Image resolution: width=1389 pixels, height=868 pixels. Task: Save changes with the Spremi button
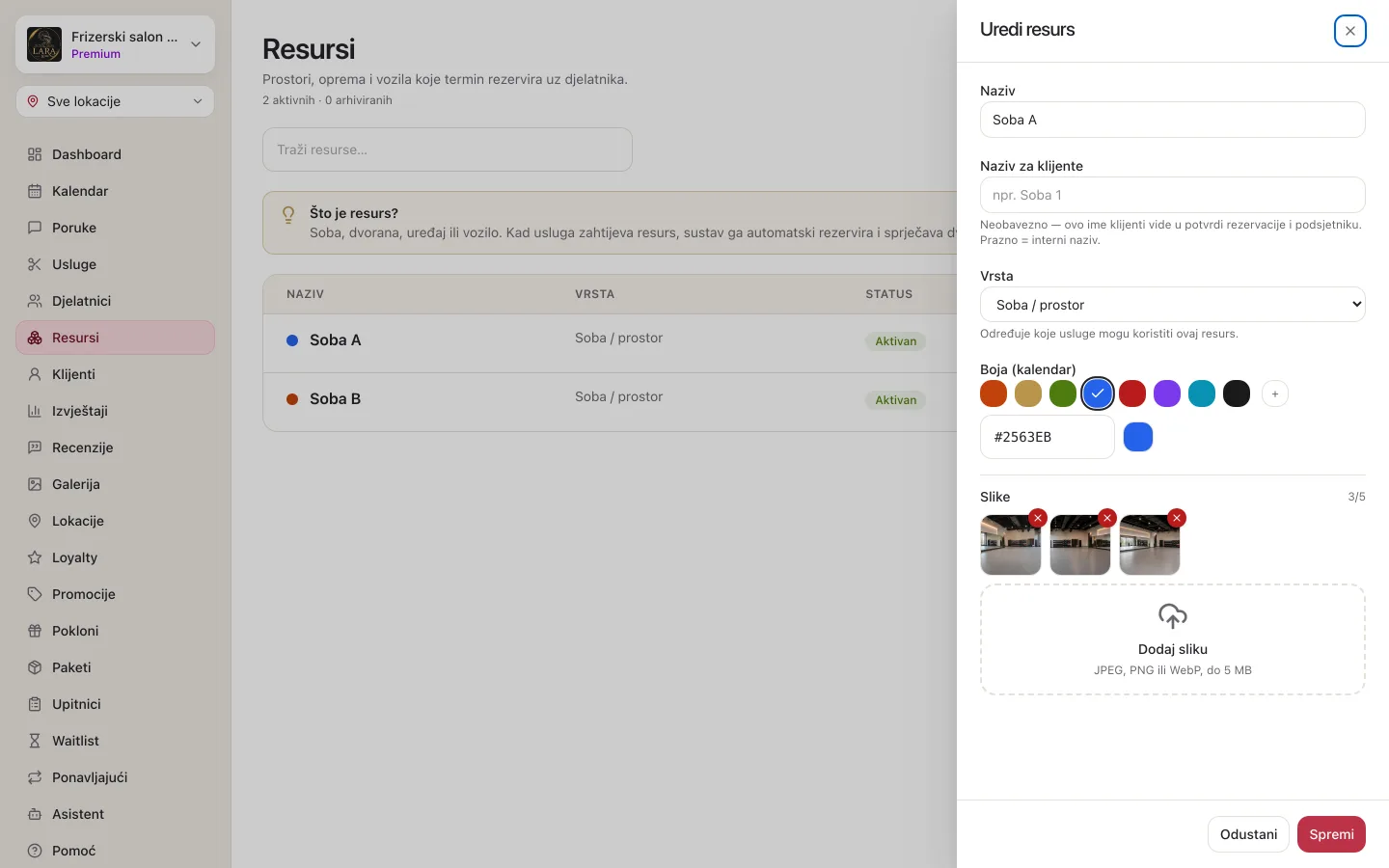tap(1331, 834)
